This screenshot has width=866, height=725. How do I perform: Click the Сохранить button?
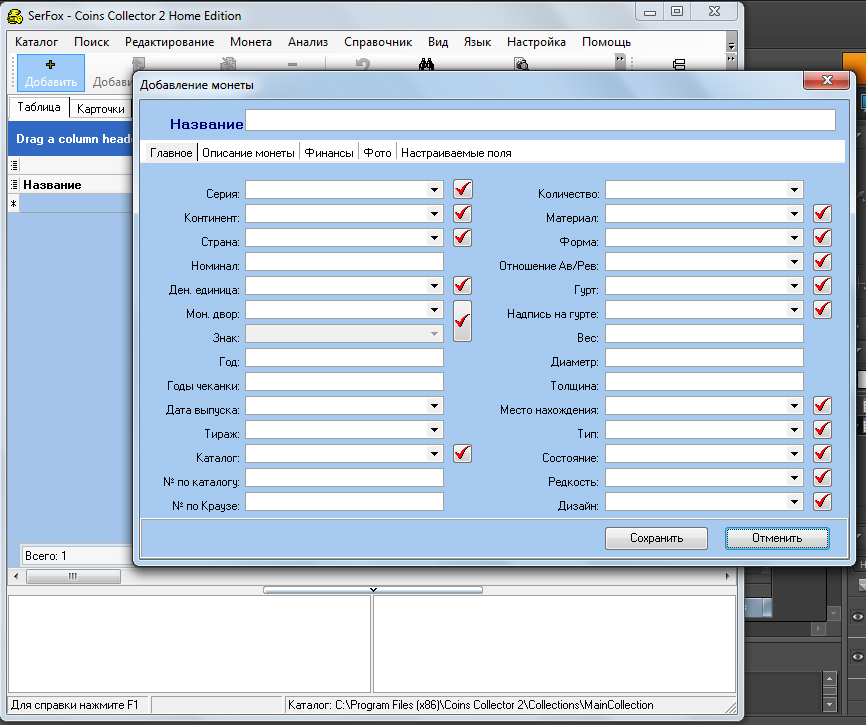657,538
